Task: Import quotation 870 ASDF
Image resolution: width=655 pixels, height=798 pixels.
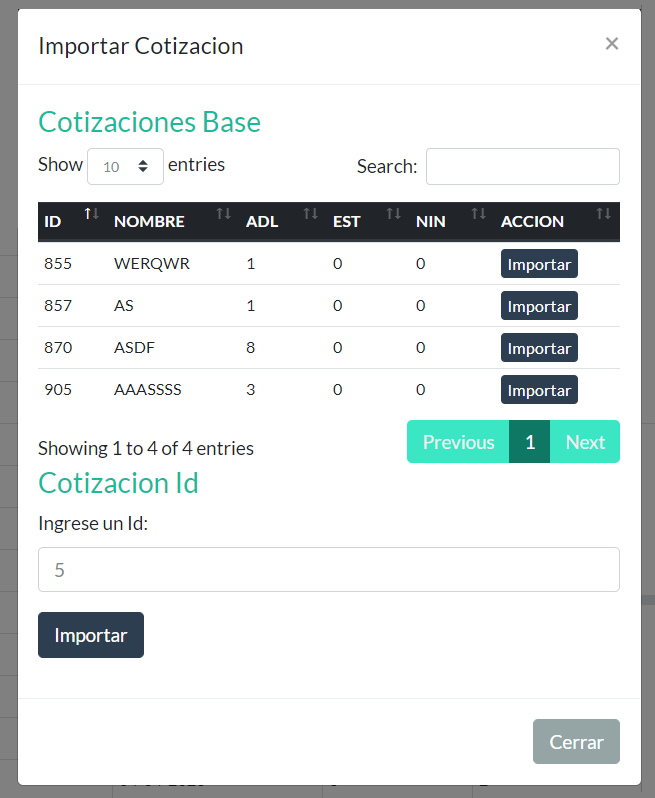Action: [x=539, y=349]
